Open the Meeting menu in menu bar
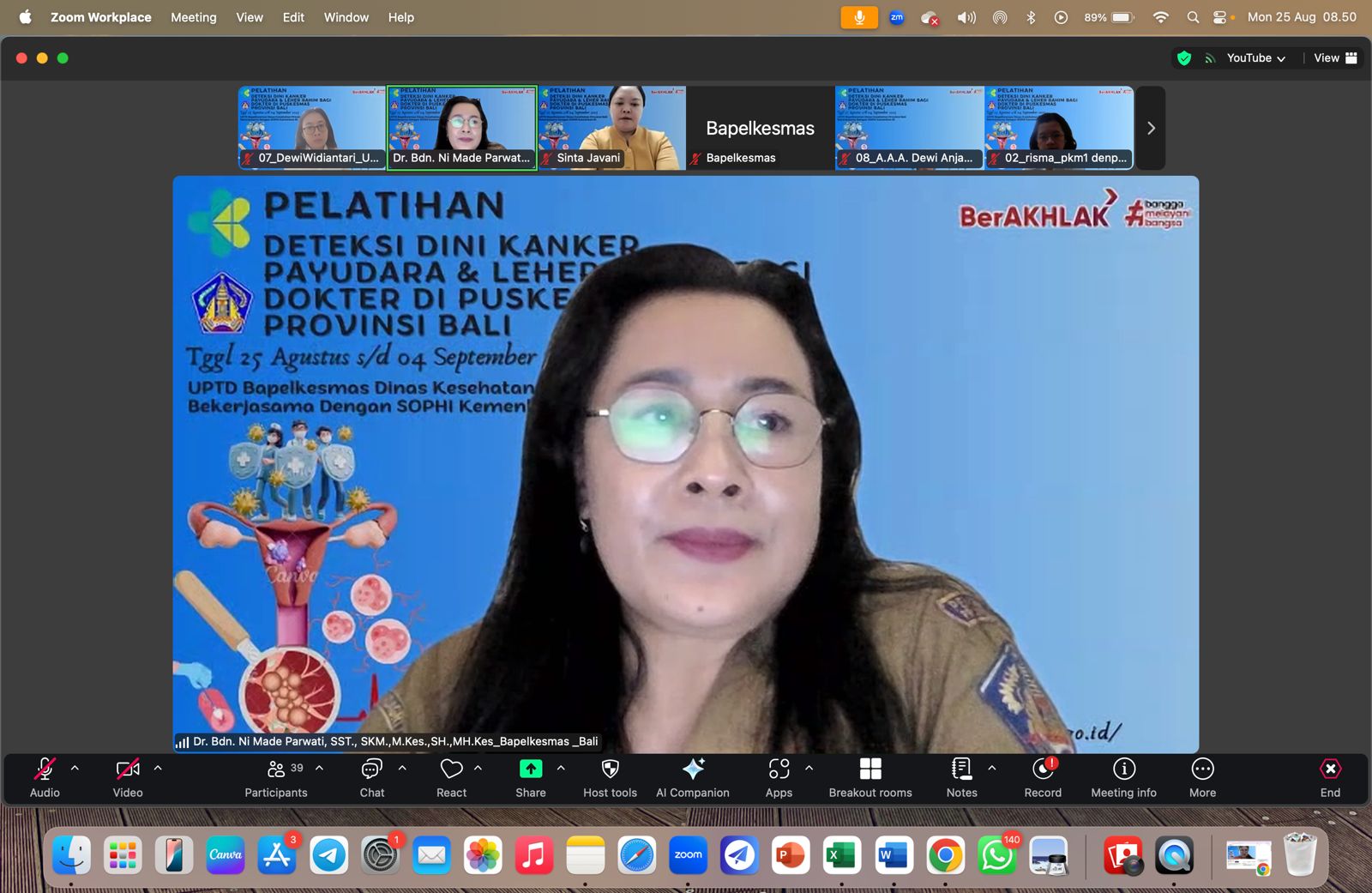The width and height of the screenshot is (1372, 893). pos(193,17)
